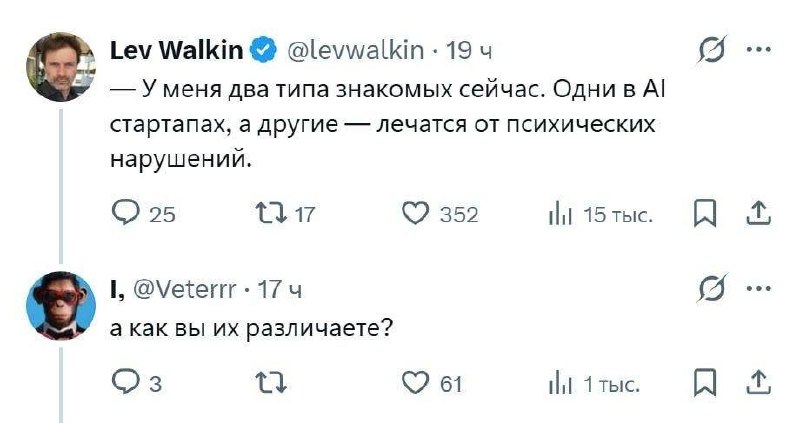Repost the Veterrr reply
The image size is (800, 423).
(271, 383)
